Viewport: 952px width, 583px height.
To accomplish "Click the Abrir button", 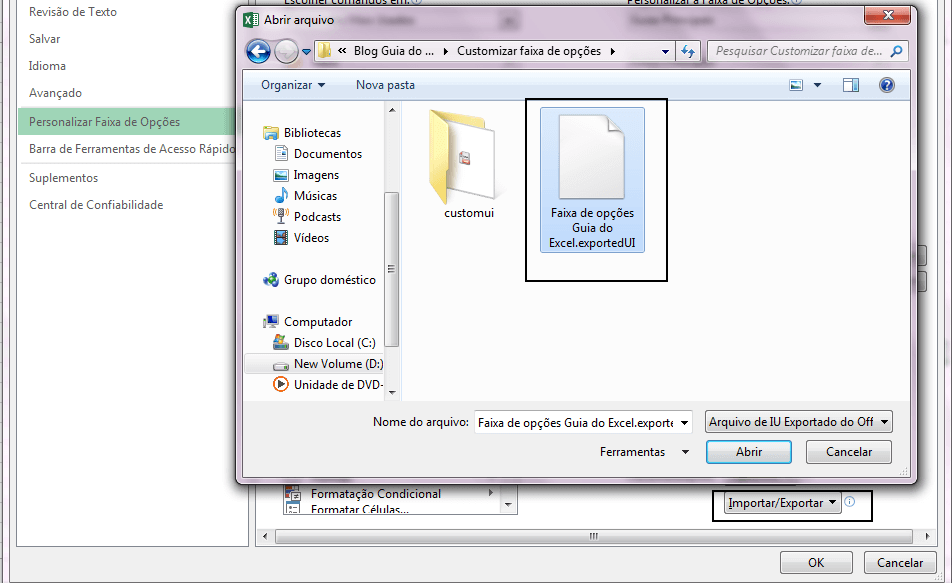I will (748, 451).
